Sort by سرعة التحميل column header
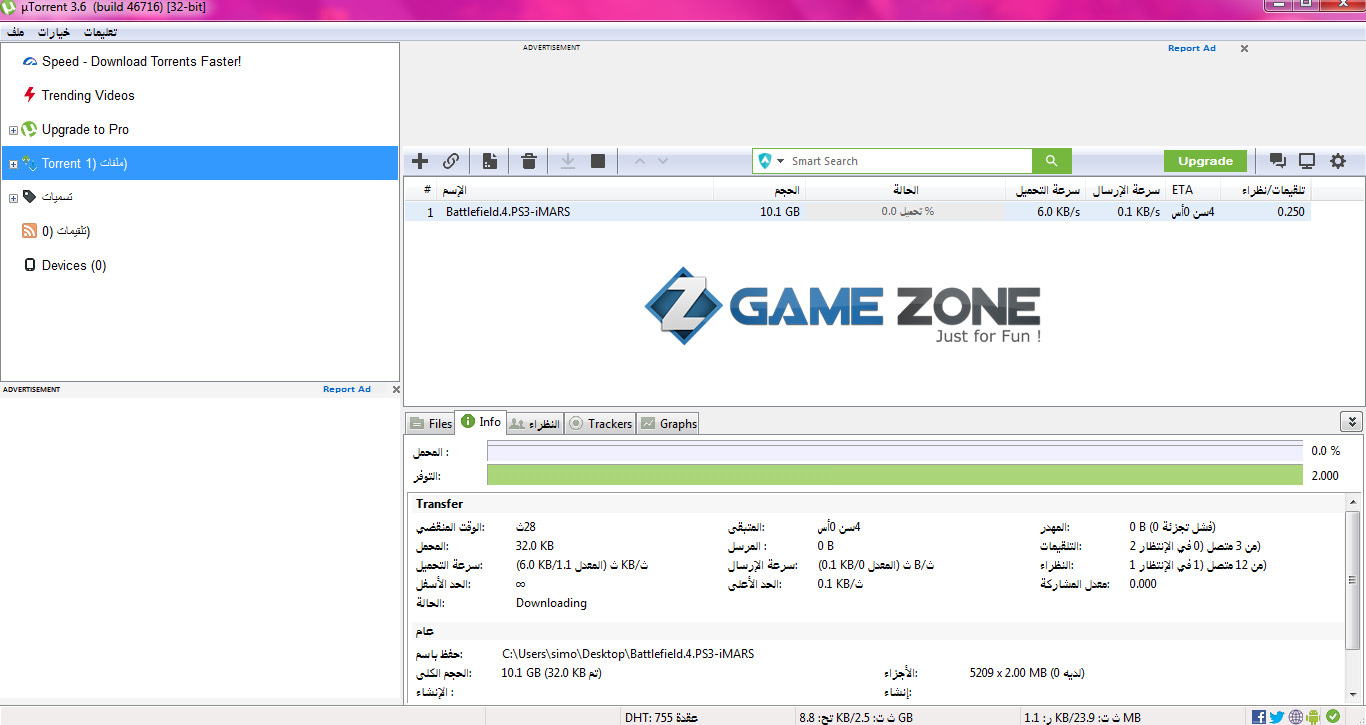 (x=1045, y=190)
